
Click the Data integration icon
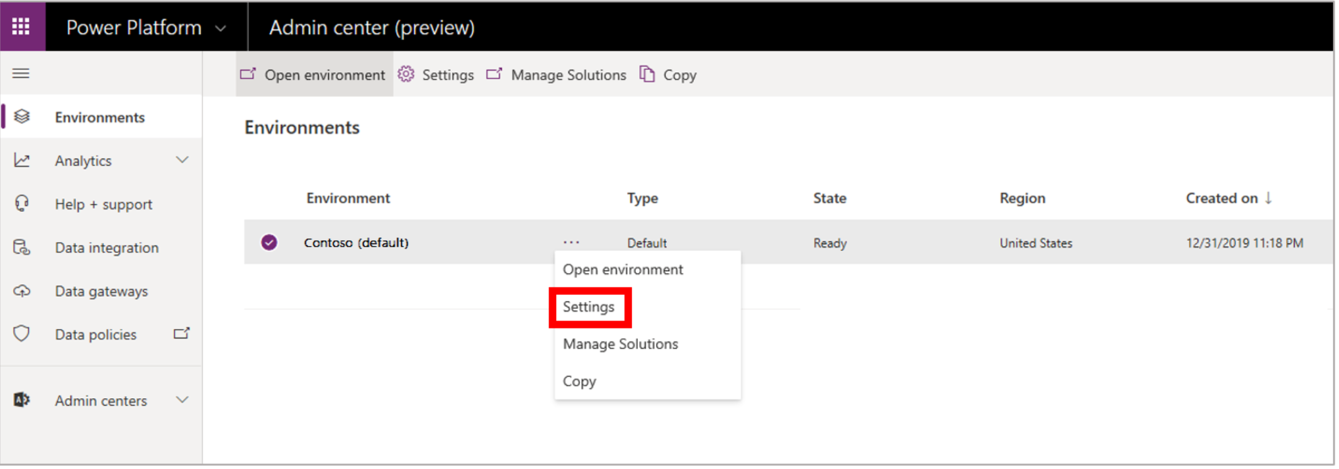click(x=22, y=248)
